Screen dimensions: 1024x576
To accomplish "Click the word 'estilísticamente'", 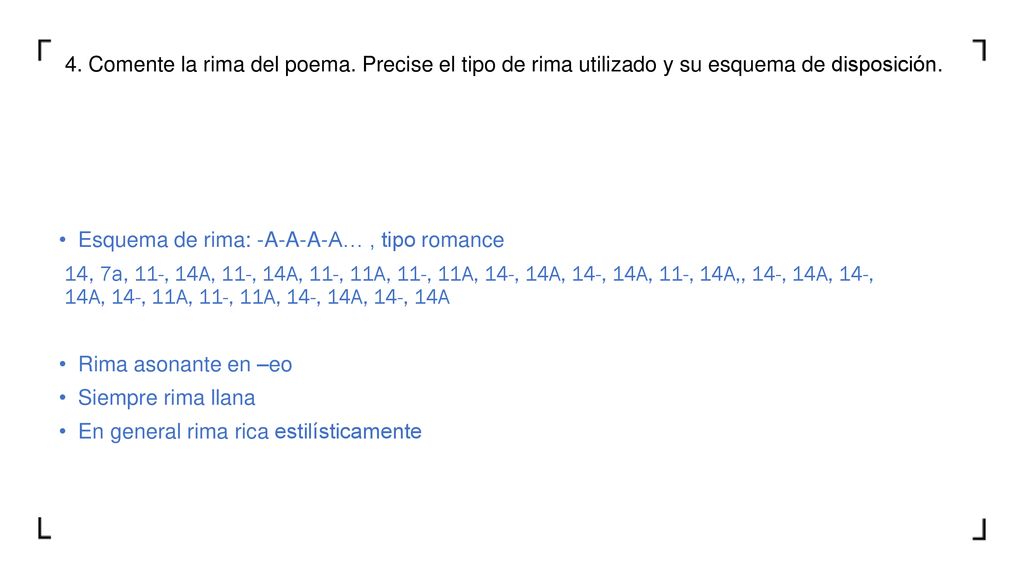I will click(347, 431).
